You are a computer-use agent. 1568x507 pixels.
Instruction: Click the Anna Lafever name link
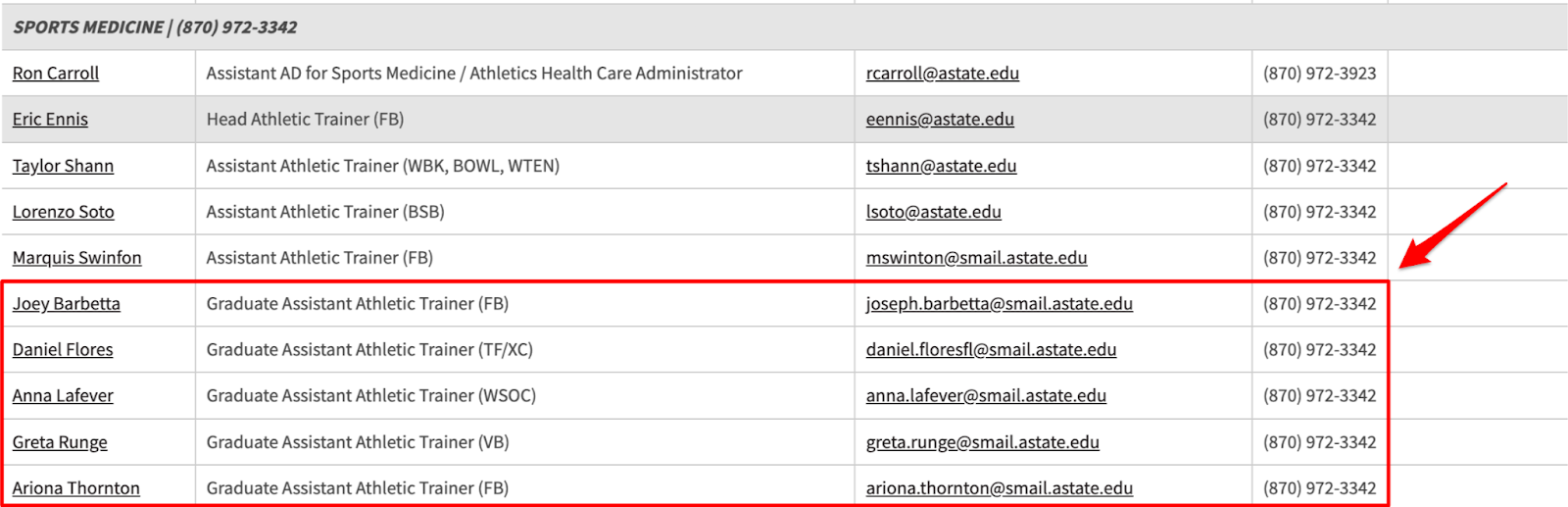(63, 396)
